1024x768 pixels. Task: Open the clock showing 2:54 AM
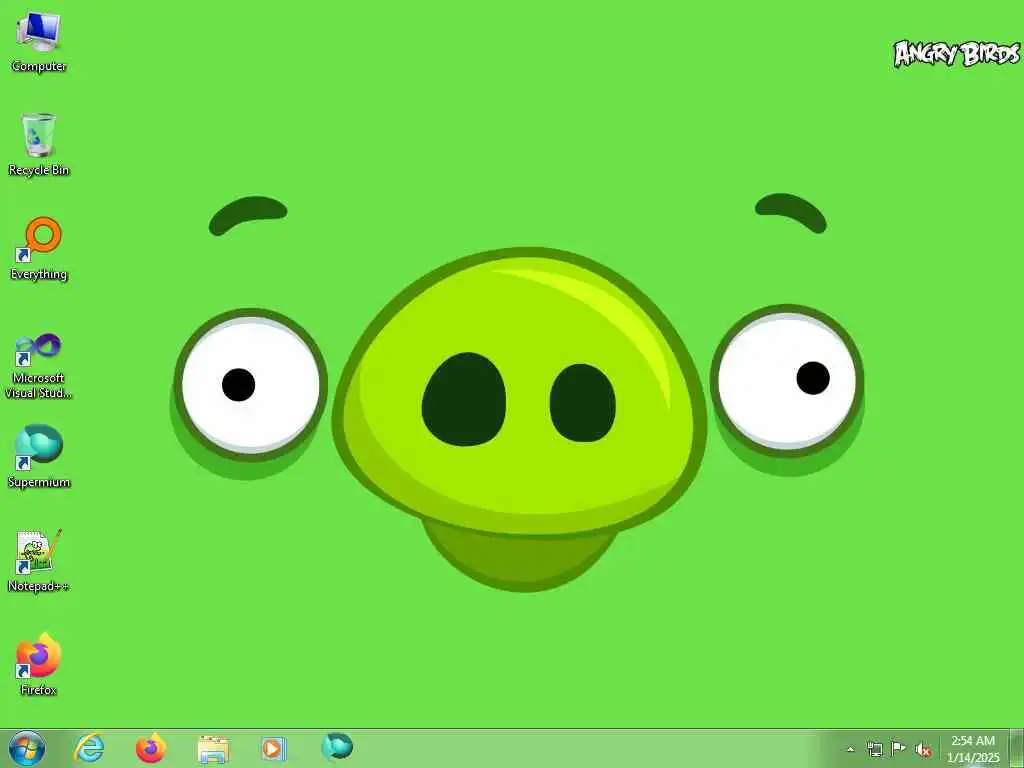(x=973, y=749)
